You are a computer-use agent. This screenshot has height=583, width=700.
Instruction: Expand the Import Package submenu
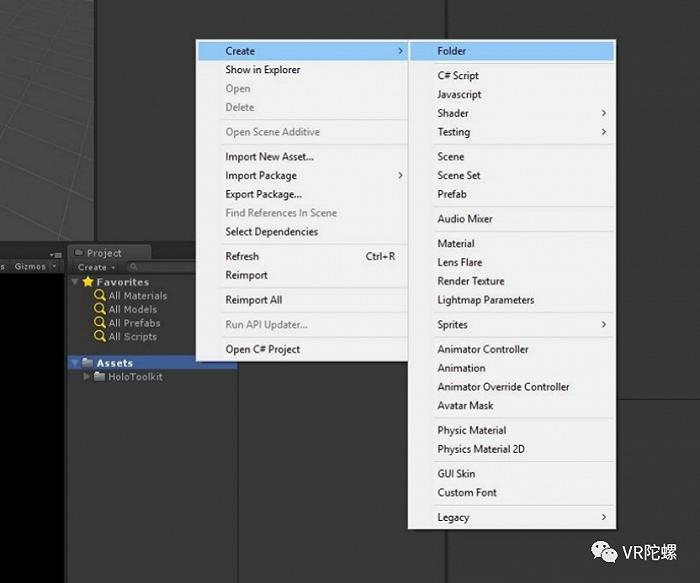pos(400,175)
